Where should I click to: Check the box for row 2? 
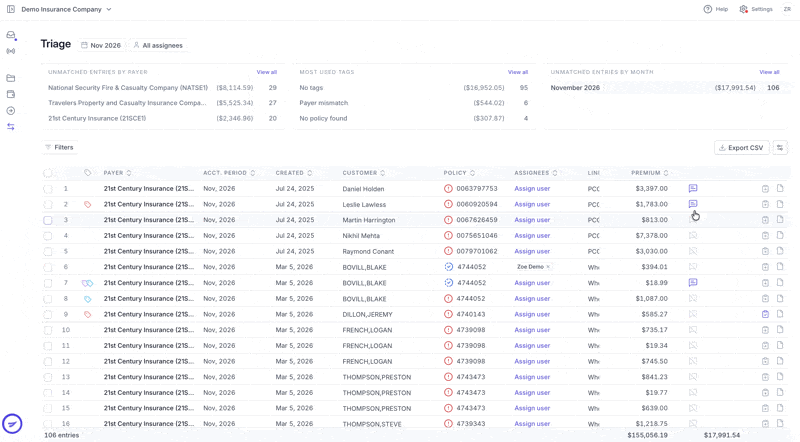48,205
